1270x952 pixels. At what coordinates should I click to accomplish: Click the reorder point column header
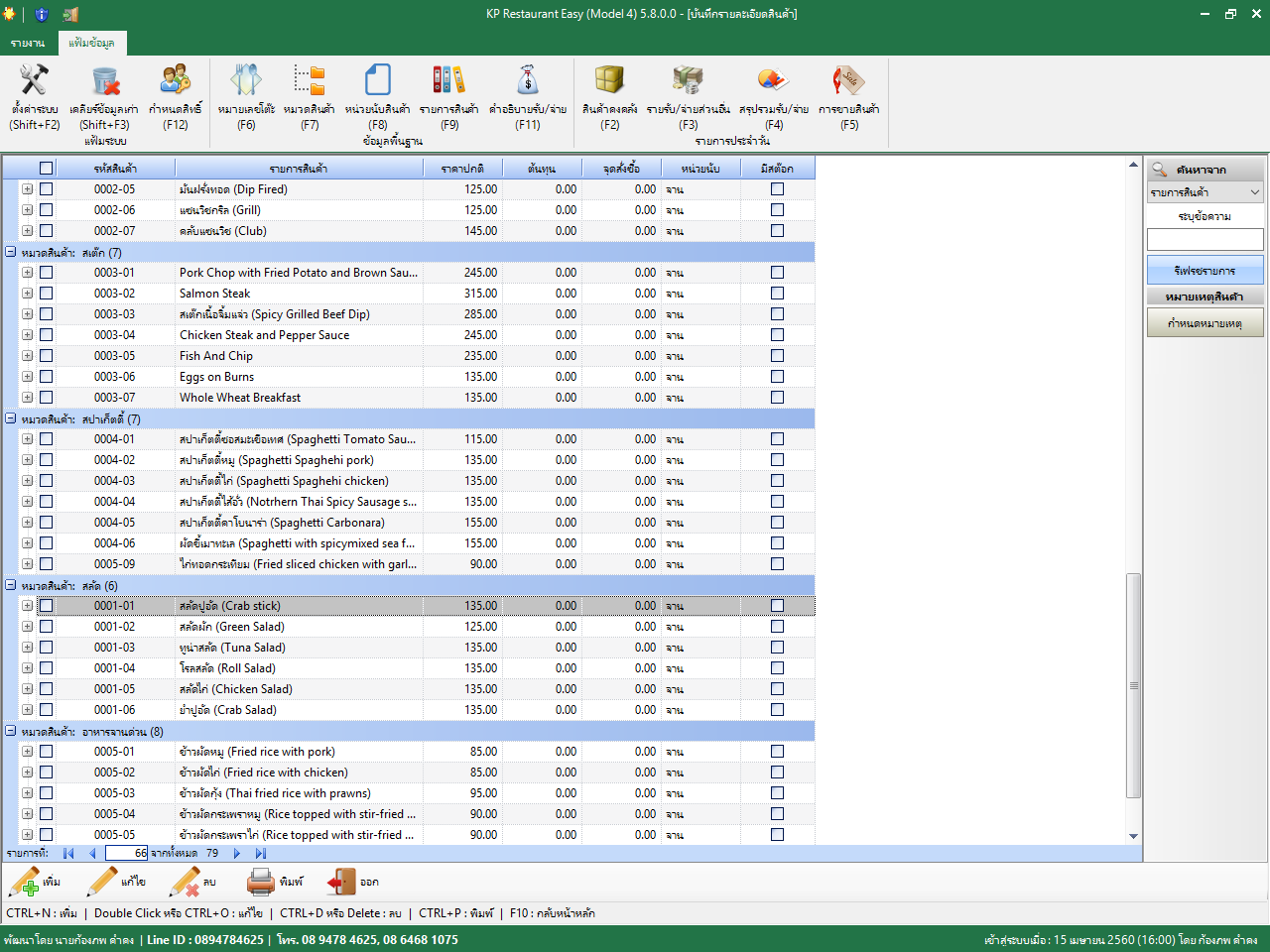(621, 169)
